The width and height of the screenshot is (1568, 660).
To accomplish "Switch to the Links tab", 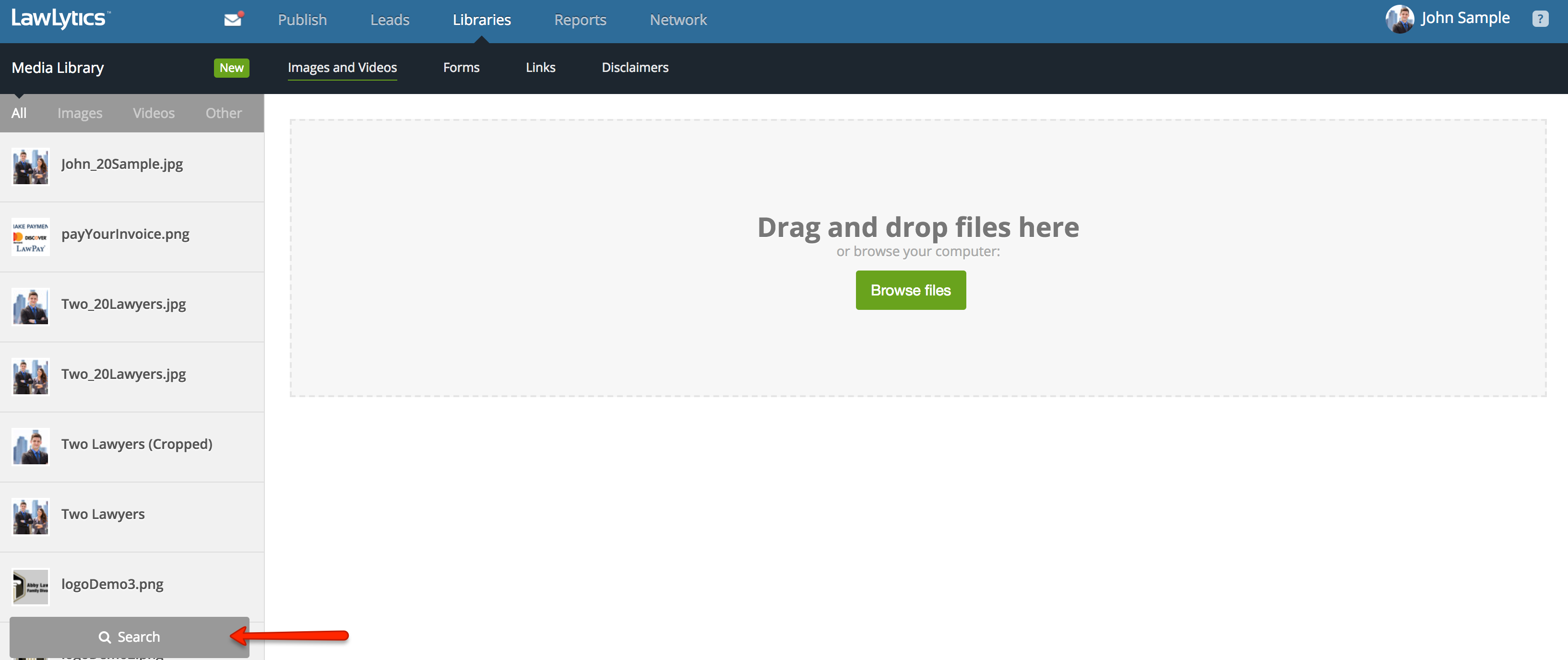I will coord(541,68).
